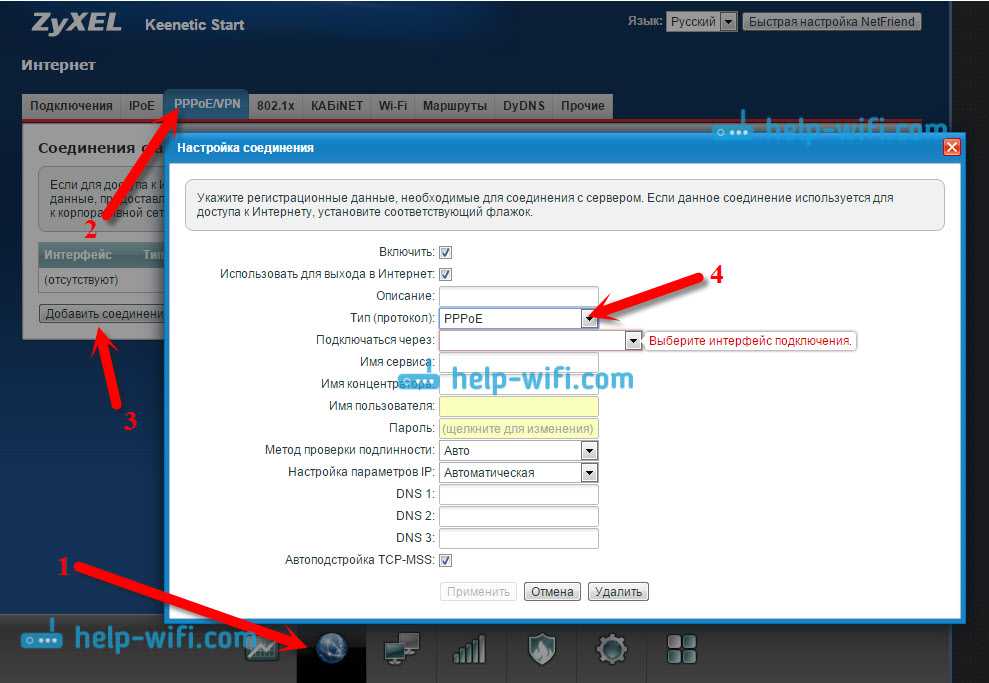Toggle Автоподстройка TCP-MSS checkbox
The height and width of the screenshot is (683, 989).
point(445,560)
